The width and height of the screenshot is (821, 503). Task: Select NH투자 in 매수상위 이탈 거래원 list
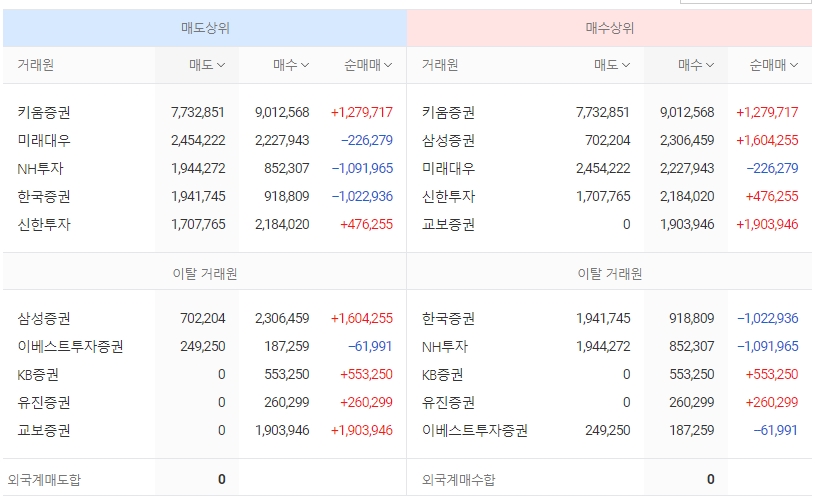[x=445, y=346]
